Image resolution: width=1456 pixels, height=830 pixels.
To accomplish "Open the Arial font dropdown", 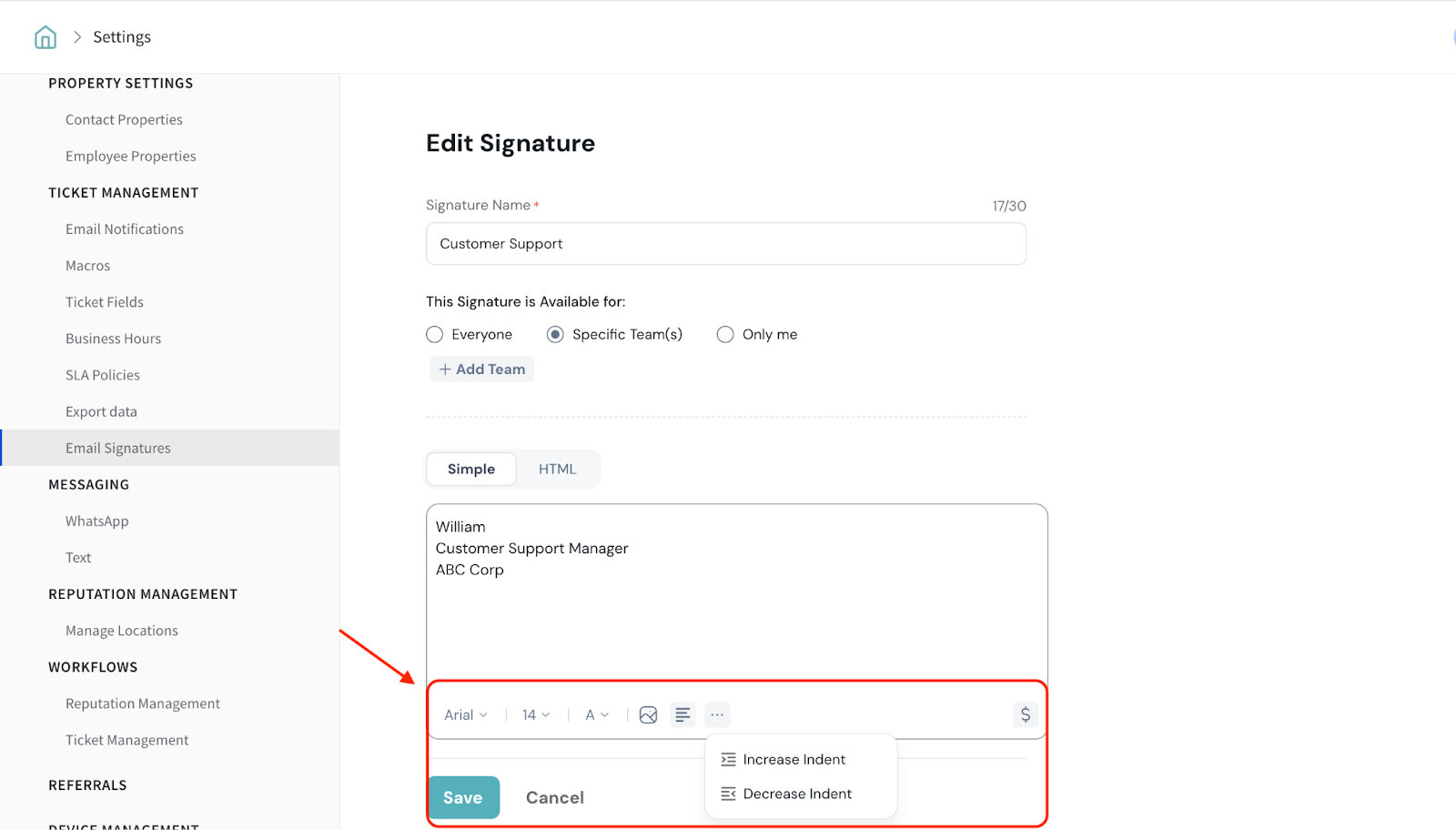I will pyautogui.click(x=465, y=715).
